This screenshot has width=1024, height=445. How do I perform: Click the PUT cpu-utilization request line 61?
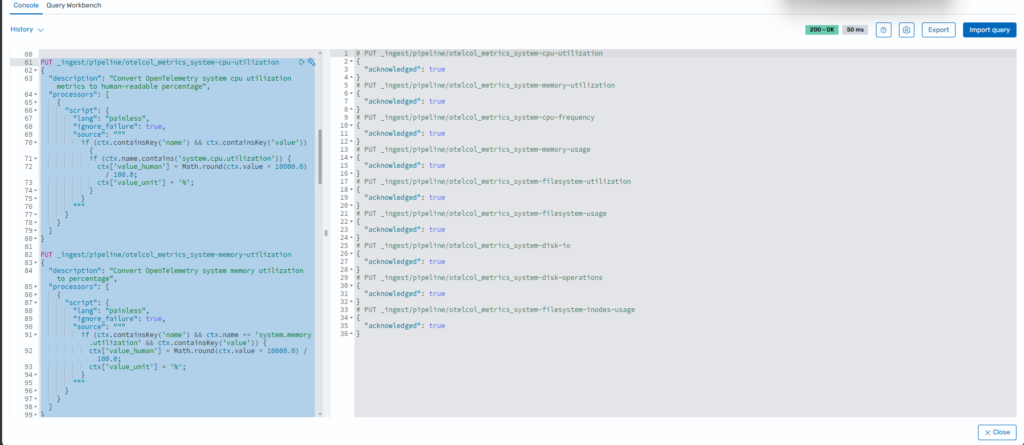tap(159, 62)
